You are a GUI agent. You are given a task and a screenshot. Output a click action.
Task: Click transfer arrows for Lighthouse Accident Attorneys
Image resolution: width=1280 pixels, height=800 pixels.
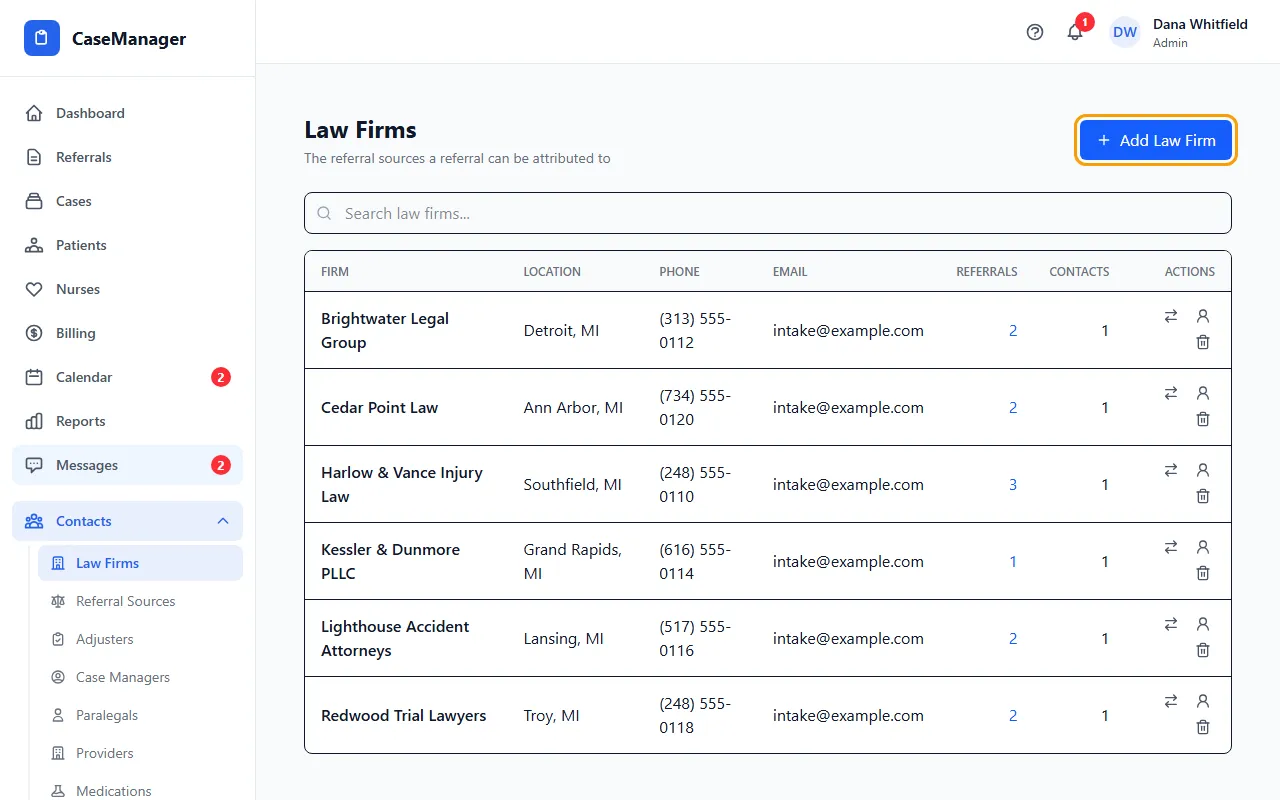(x=1171, y=624)
